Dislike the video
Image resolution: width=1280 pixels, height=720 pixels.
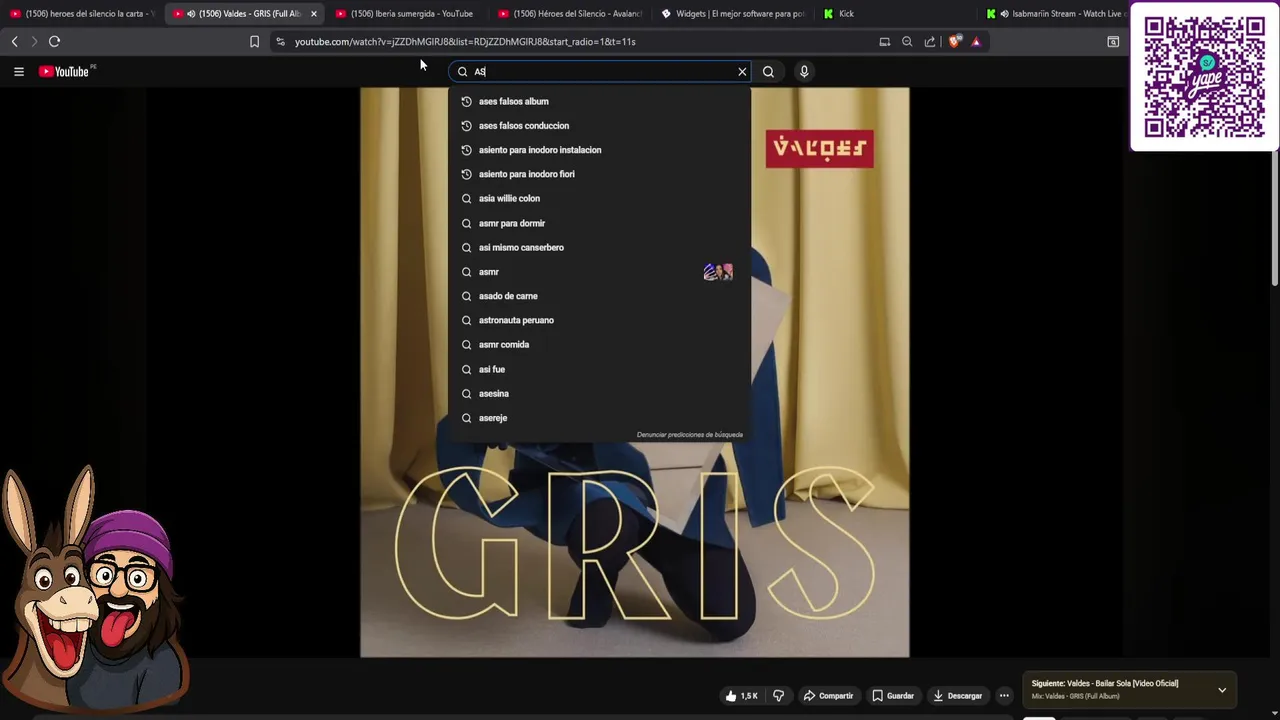click(x=778, y=696)
